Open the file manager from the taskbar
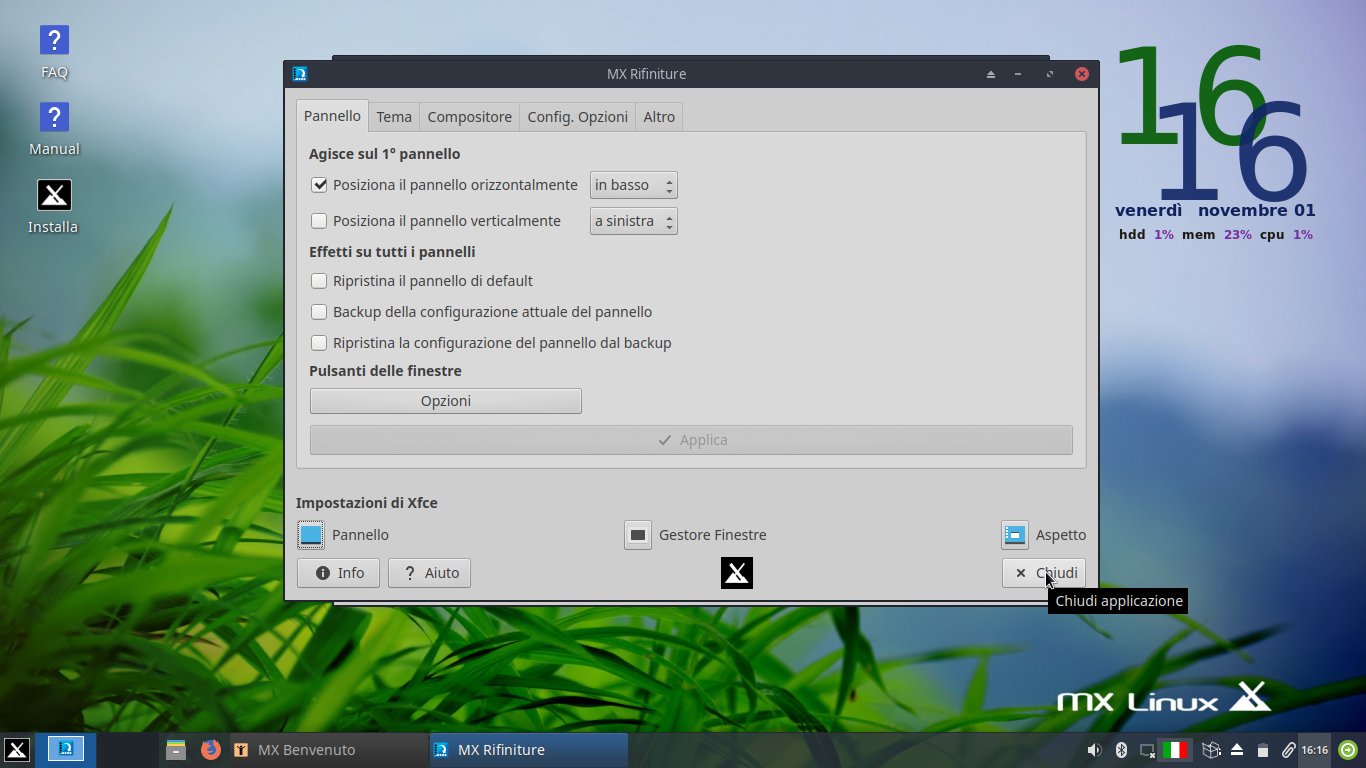 coord(177,750)
